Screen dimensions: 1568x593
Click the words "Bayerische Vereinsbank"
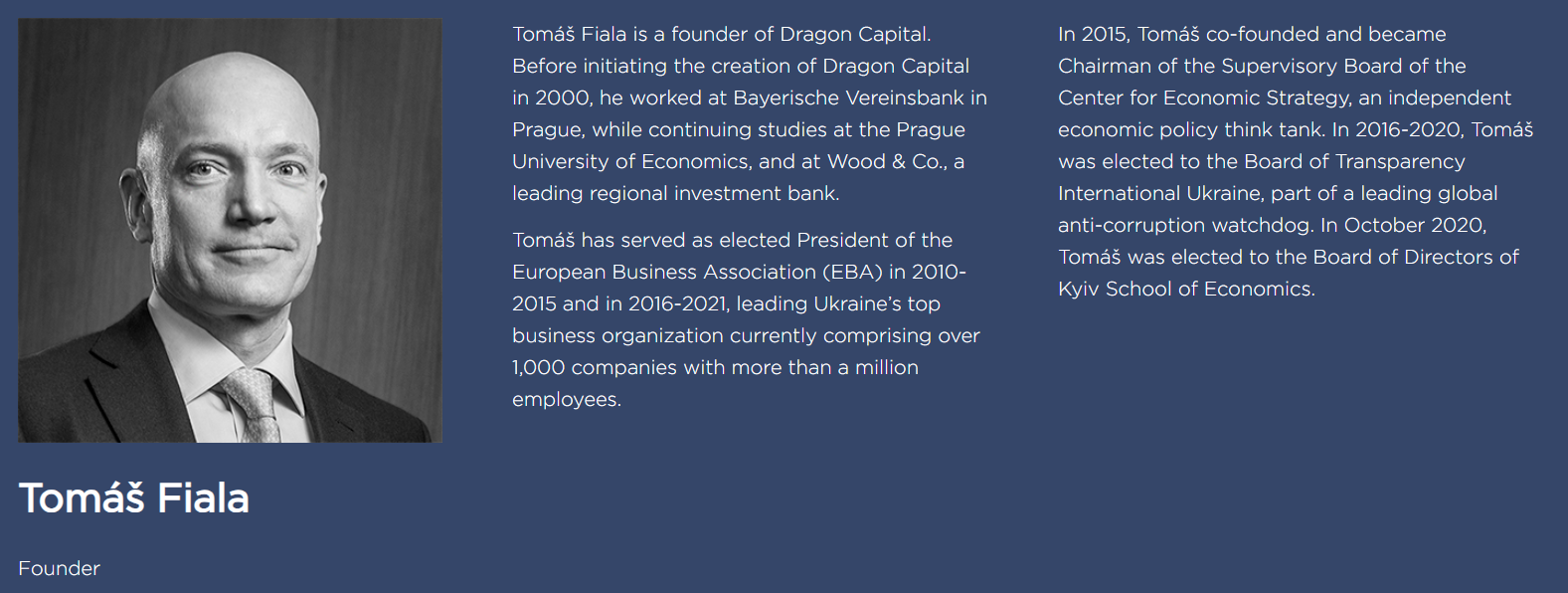pos(848,98)
